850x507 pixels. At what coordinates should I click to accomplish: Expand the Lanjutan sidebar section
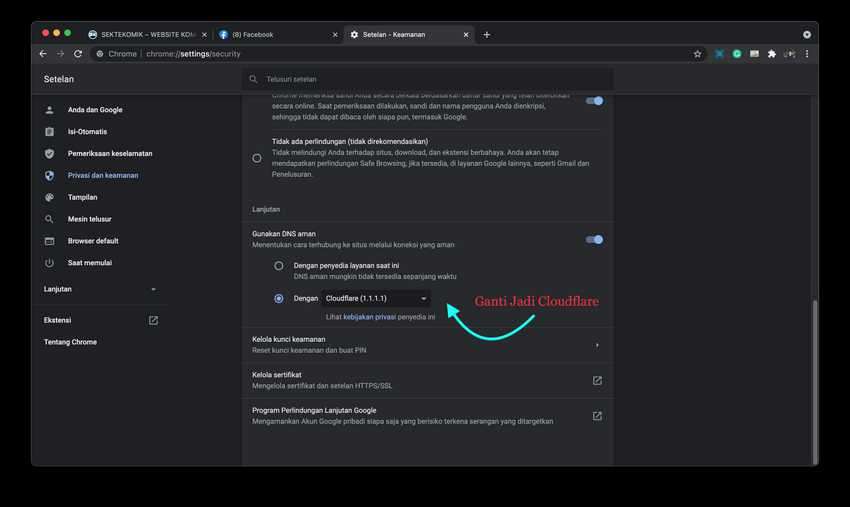tap(100, 289)
